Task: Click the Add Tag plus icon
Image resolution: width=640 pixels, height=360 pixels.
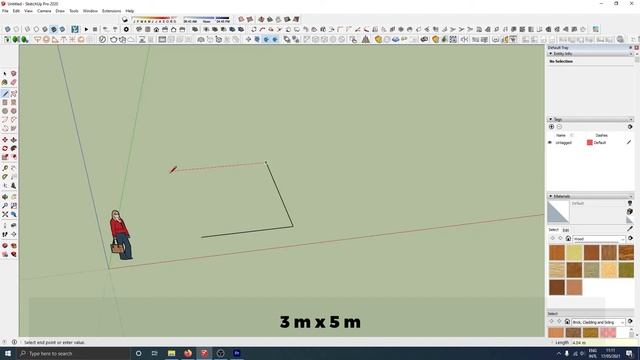Action: tap(551, 127)
